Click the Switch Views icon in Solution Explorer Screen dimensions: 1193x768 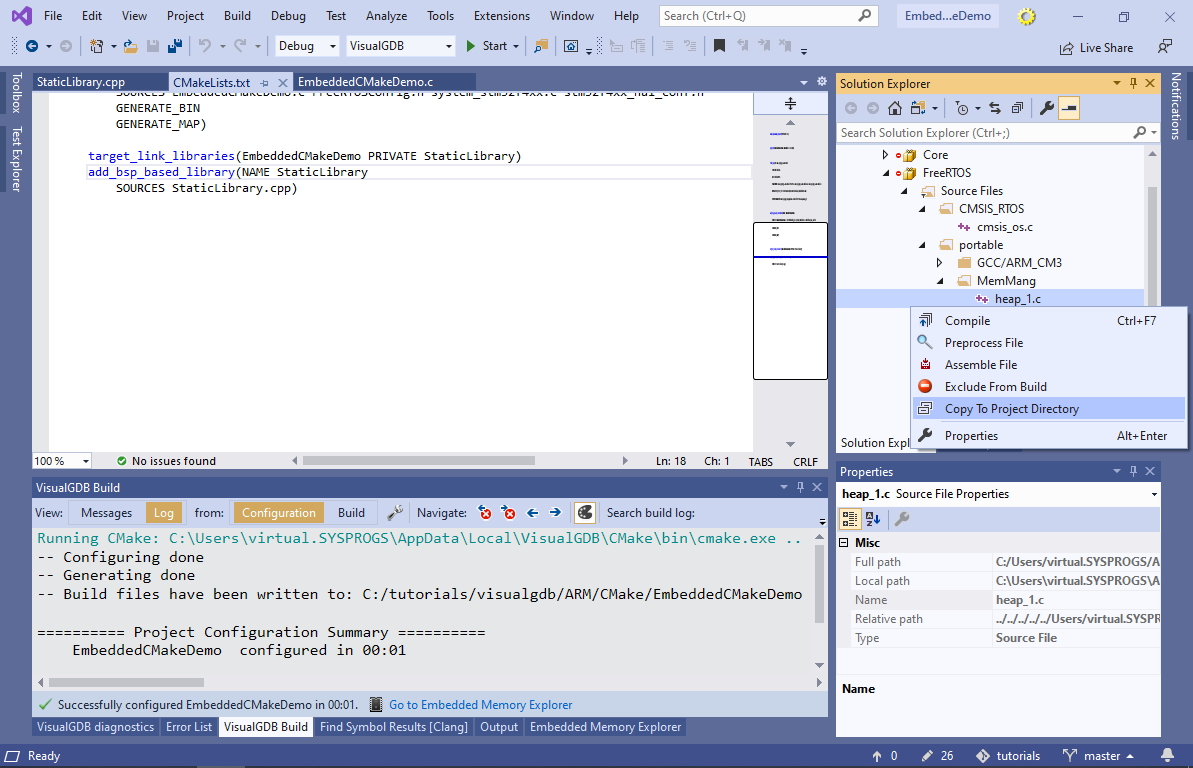918,108
